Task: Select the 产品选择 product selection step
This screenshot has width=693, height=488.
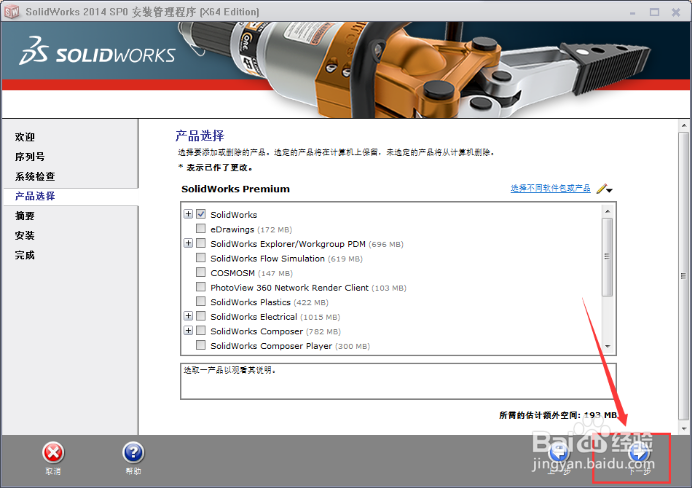Action: coord(35,196)
